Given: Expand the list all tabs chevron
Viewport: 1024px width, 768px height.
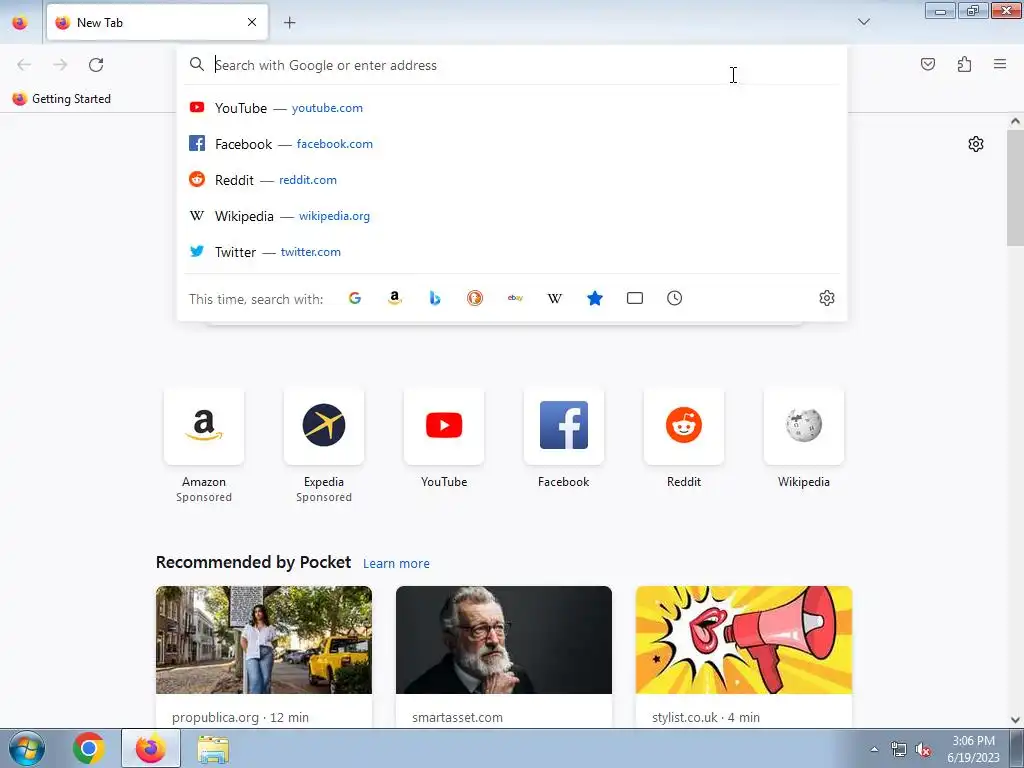Looking at the screenshot, I should click(863, 22).
